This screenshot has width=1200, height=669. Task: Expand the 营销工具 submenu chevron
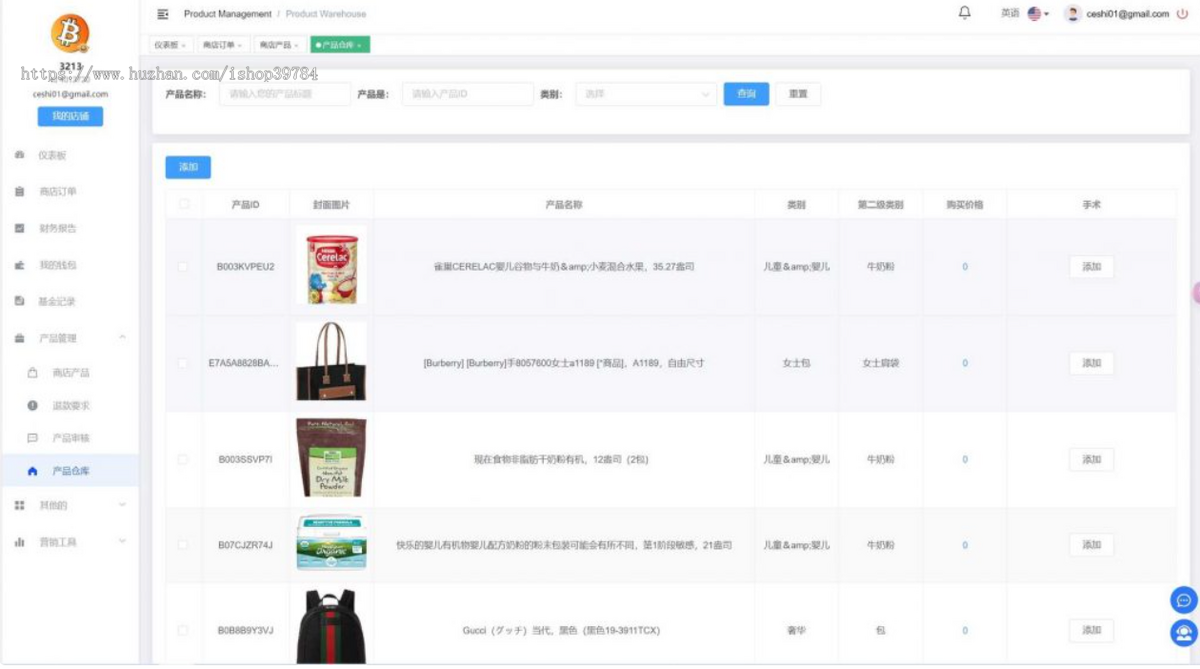[x=123, y=541]
